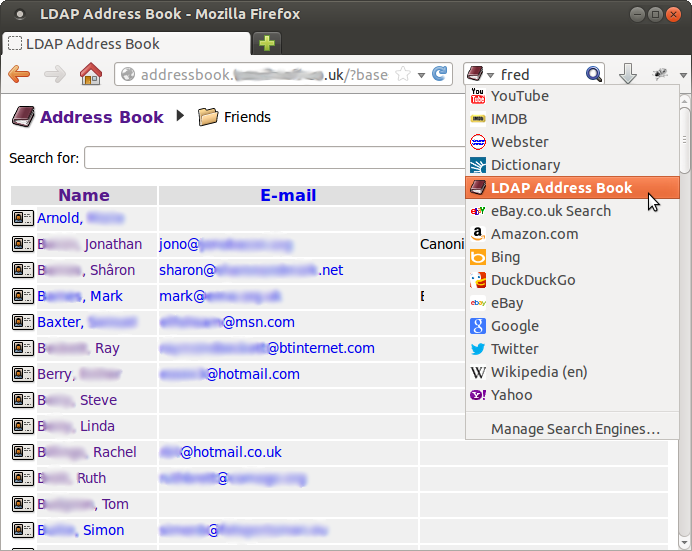Sort by the Name column header
This screenshot has width=692, height=551.
point(84,195)
